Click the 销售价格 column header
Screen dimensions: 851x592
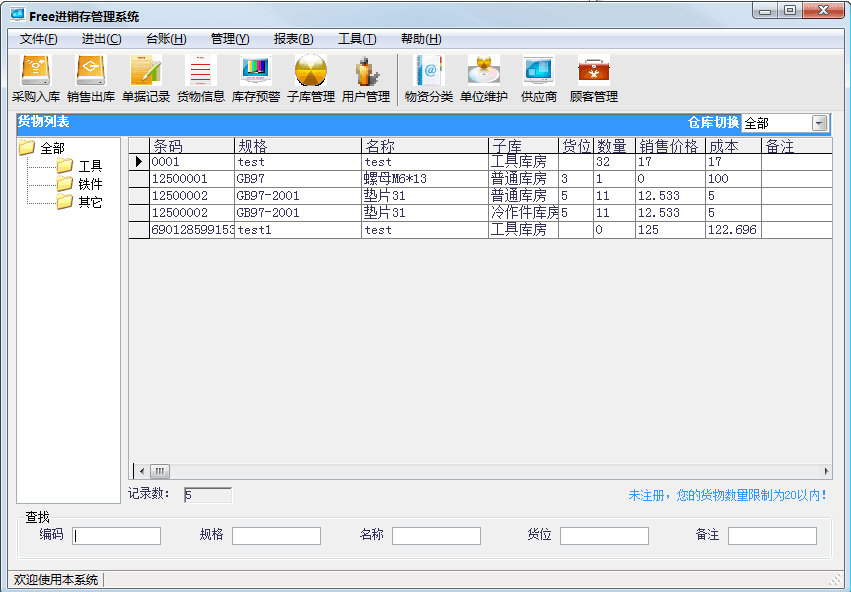coord(669,146)
